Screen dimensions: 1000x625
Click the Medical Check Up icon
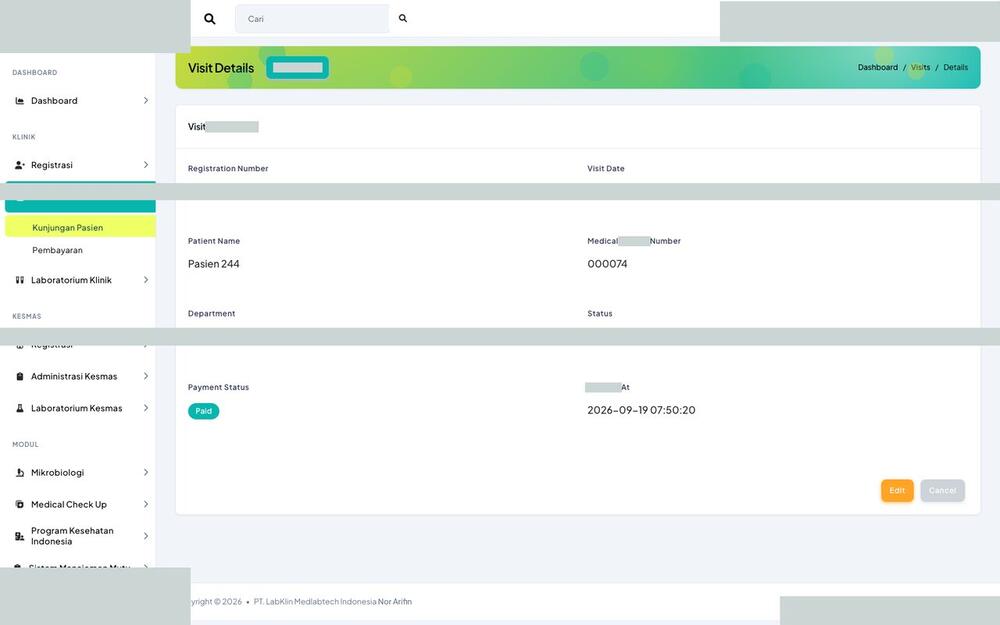20,504
